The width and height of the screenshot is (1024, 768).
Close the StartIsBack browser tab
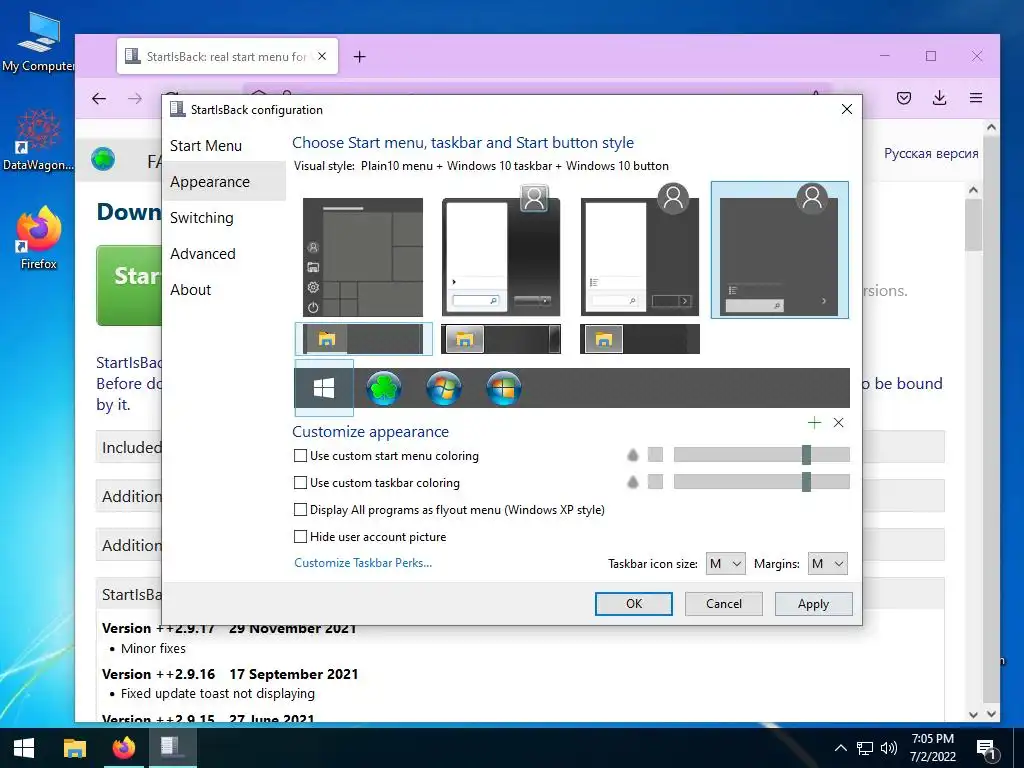click(322, 56)
